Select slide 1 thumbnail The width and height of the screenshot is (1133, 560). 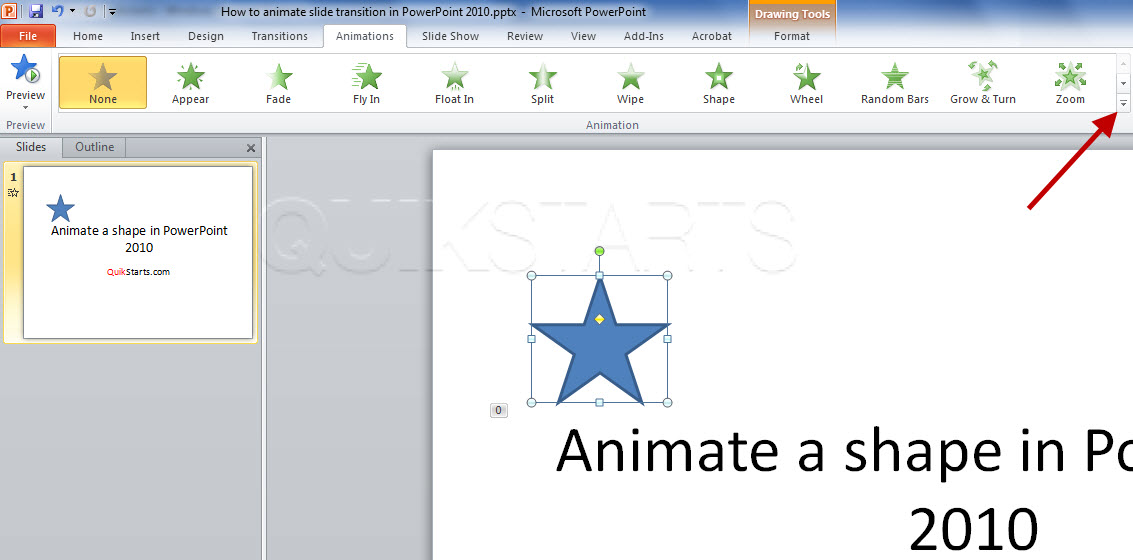point(138,252)
